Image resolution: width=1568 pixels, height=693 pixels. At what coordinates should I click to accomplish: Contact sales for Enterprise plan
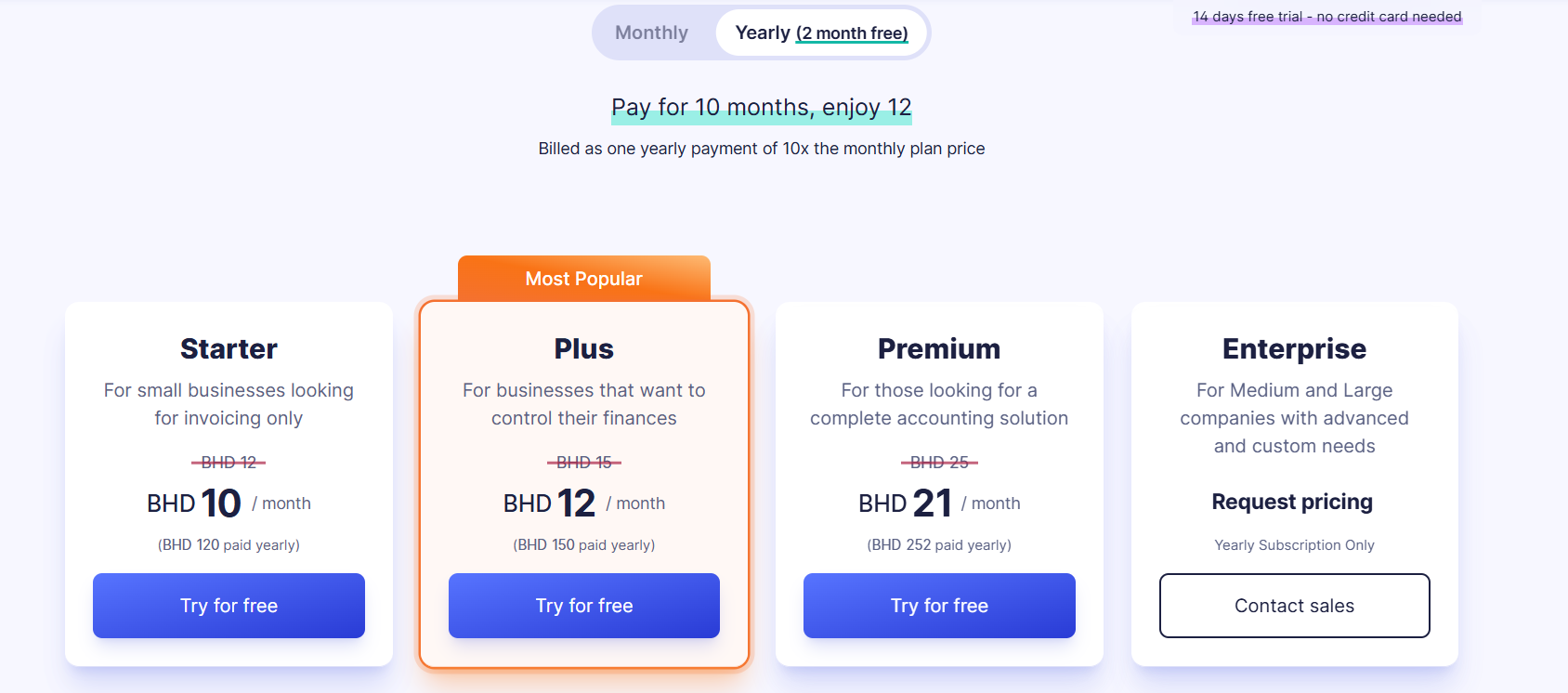pos(1294,606)
